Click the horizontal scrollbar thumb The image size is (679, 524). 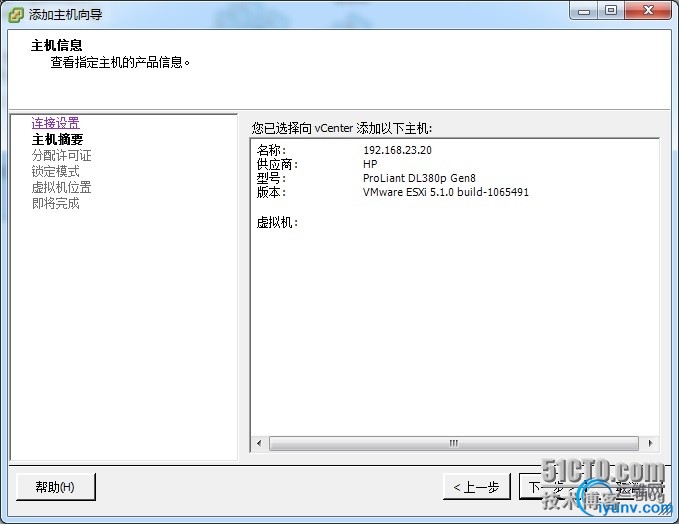pos(453,443)
